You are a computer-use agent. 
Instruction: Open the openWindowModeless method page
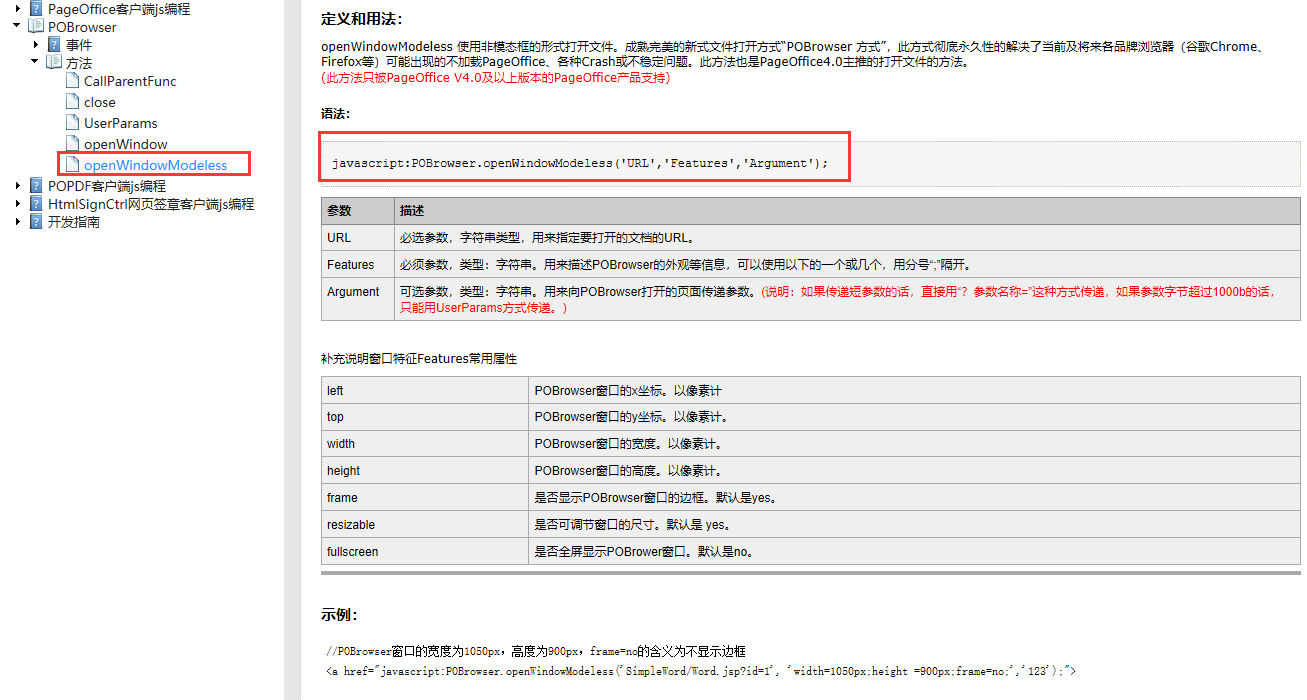(x=155, y=165)
